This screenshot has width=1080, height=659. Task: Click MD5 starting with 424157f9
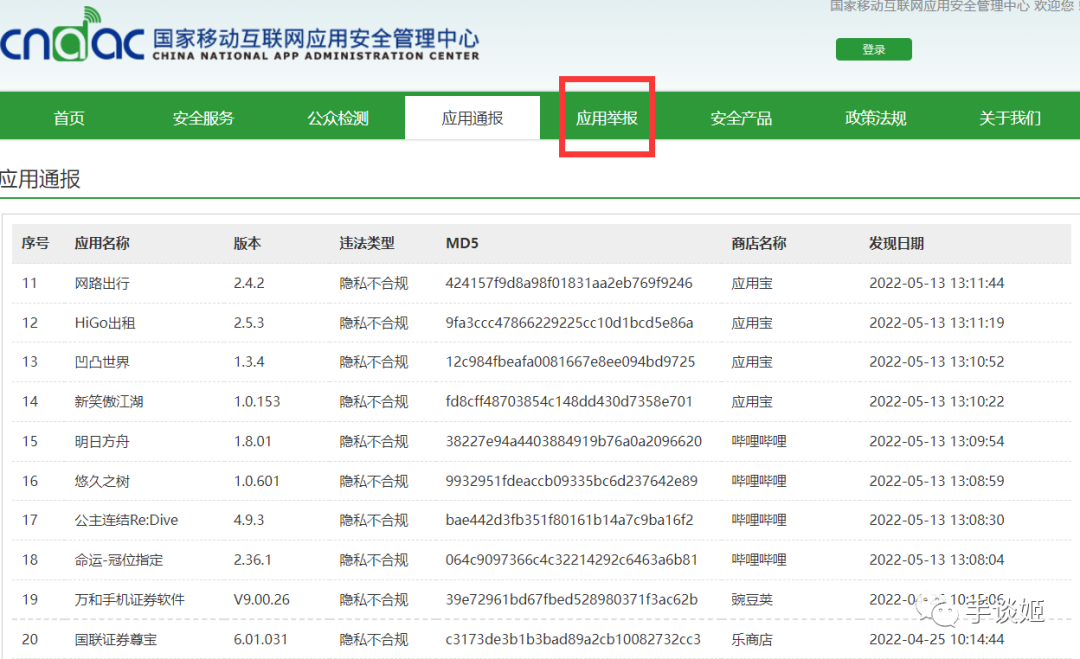pos(569,283)
